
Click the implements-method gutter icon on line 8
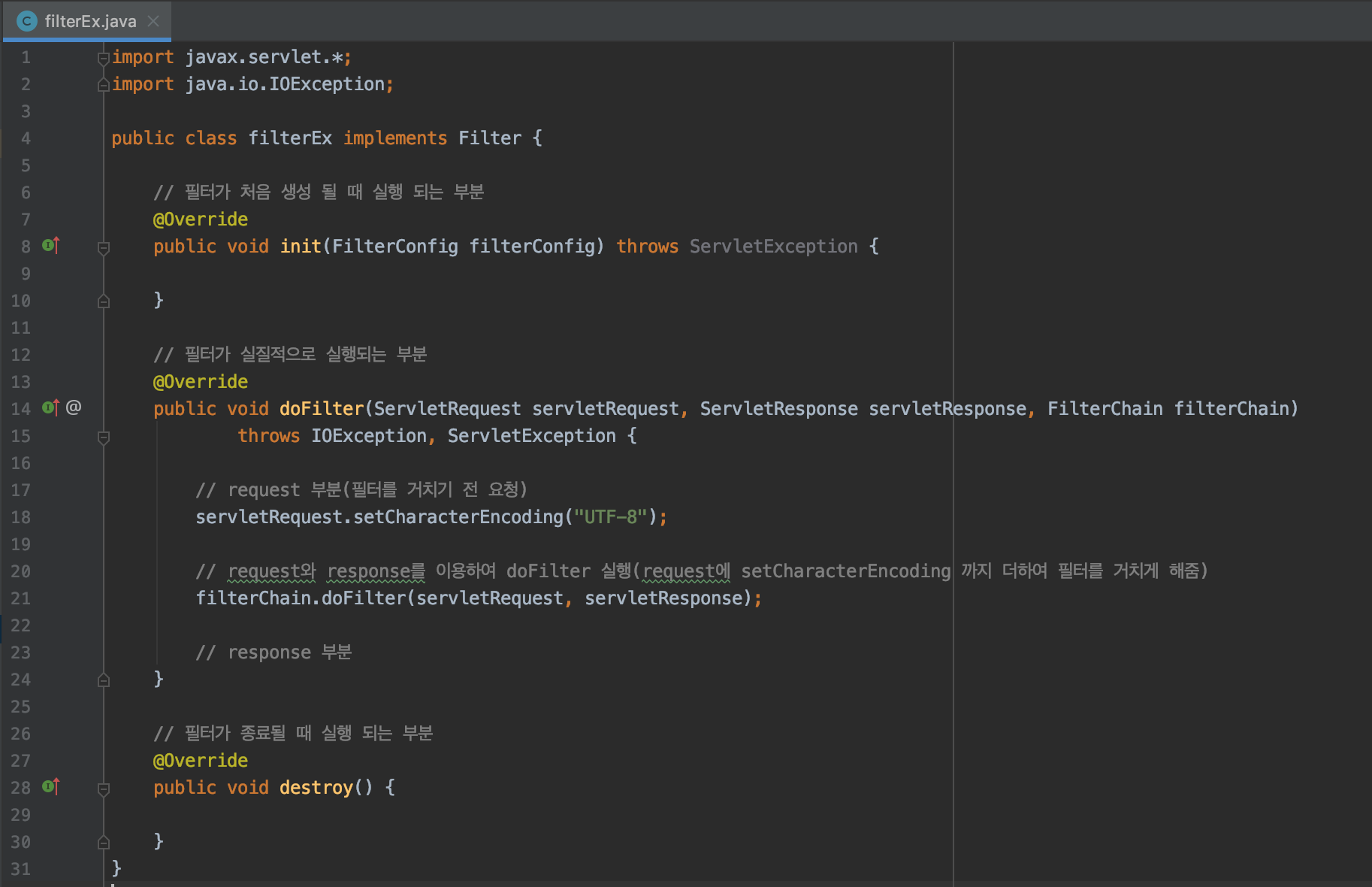(50, 245)
